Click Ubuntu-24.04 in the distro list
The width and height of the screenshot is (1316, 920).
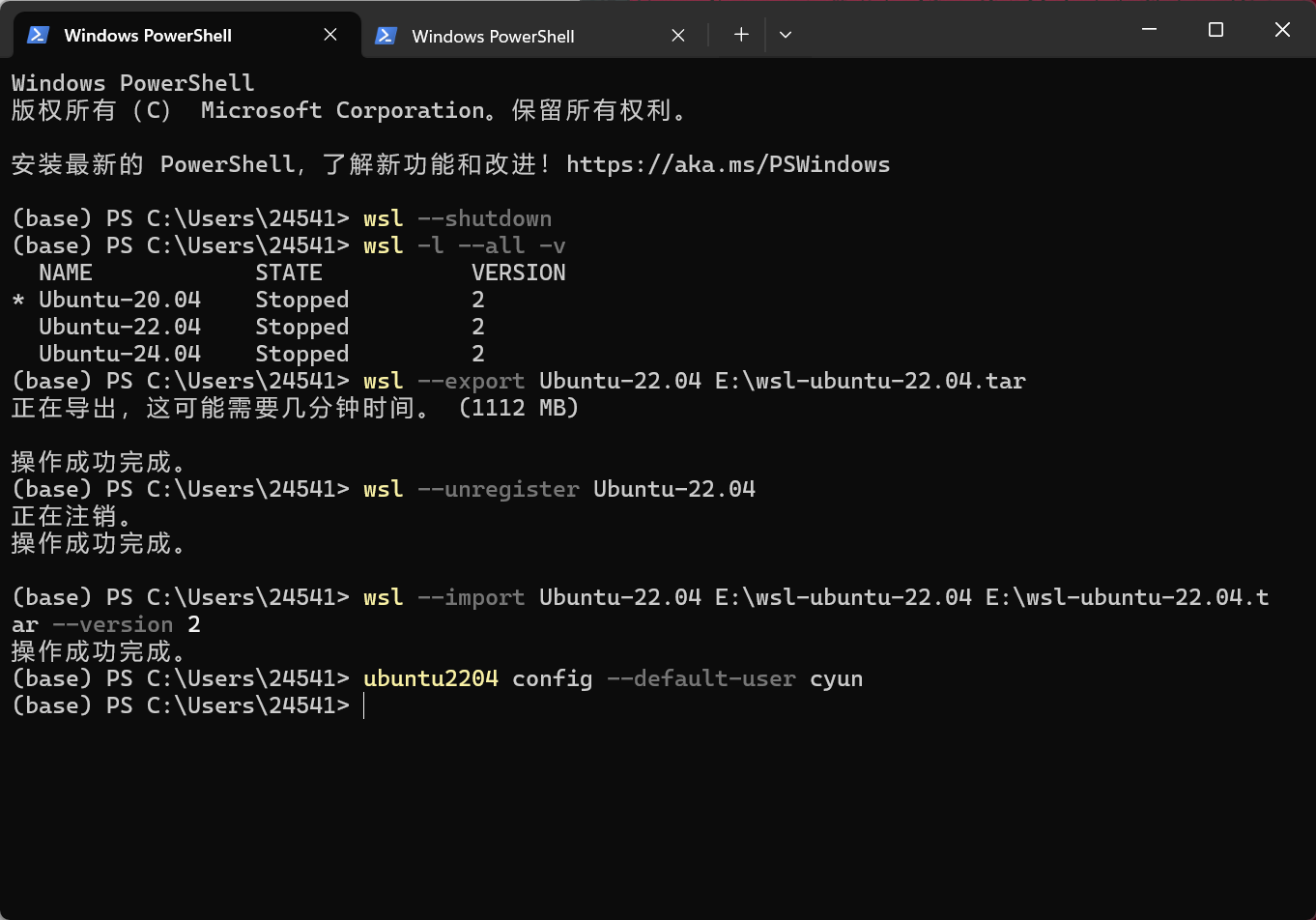120,354
